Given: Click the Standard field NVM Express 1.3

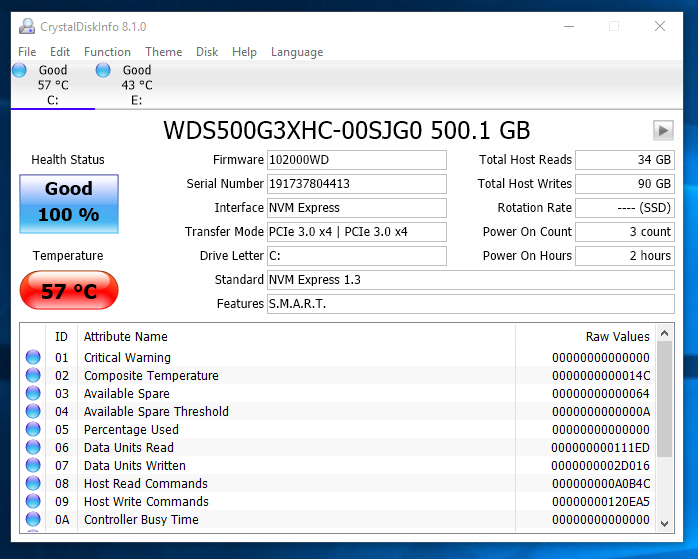Looking at the screenshot, I should tap(471, 280).
